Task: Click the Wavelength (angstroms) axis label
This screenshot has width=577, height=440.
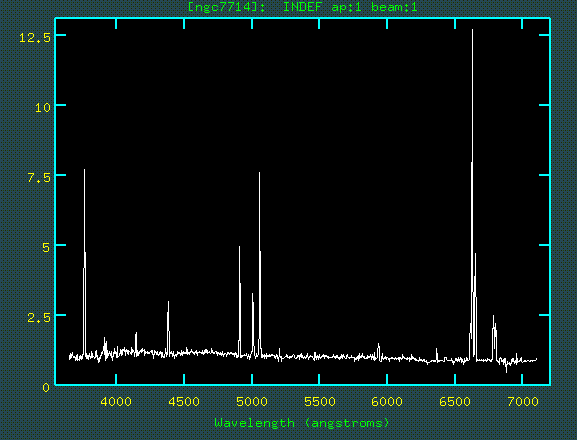Action: coord(302,423)
